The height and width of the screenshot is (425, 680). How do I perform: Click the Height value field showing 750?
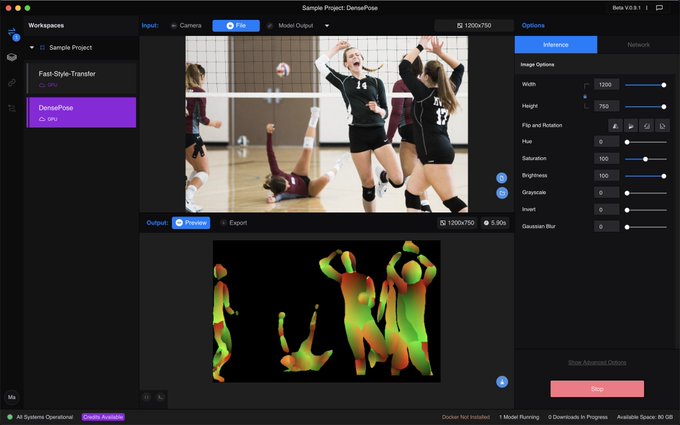(x=606, y=106)
